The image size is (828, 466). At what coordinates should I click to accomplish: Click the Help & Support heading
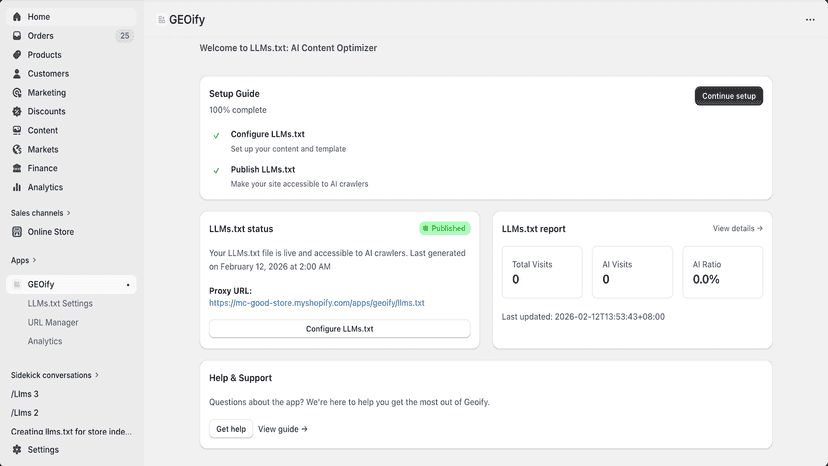tap(240, 378)
